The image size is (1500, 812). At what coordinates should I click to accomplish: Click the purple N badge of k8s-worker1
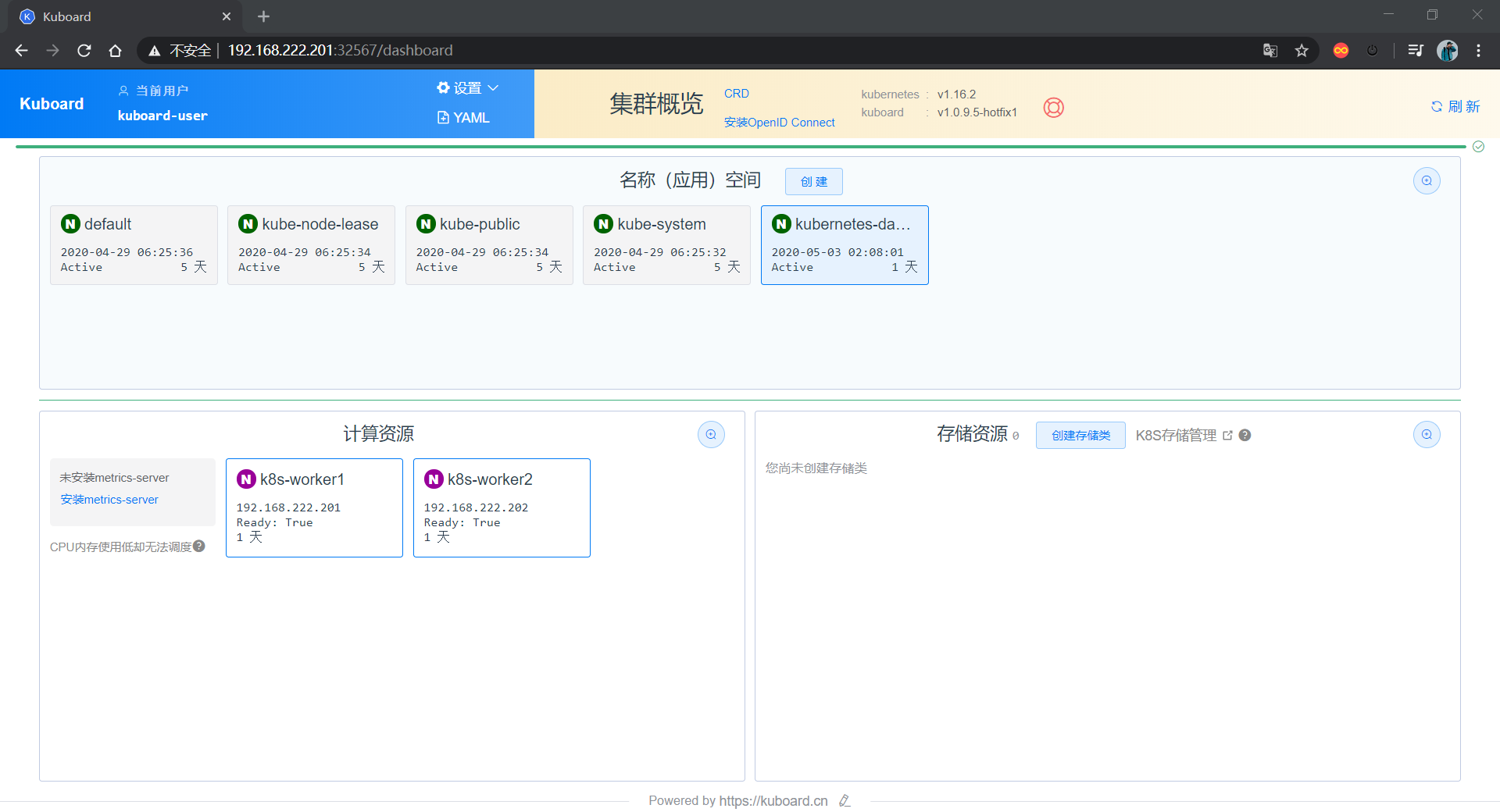coord(247,479)
